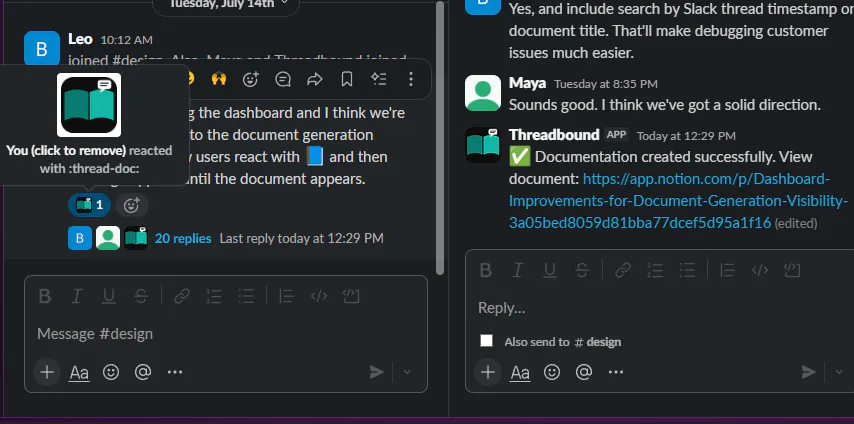
Task: Open attachment plus menu in thread reply composer
Action: (488, 372)
